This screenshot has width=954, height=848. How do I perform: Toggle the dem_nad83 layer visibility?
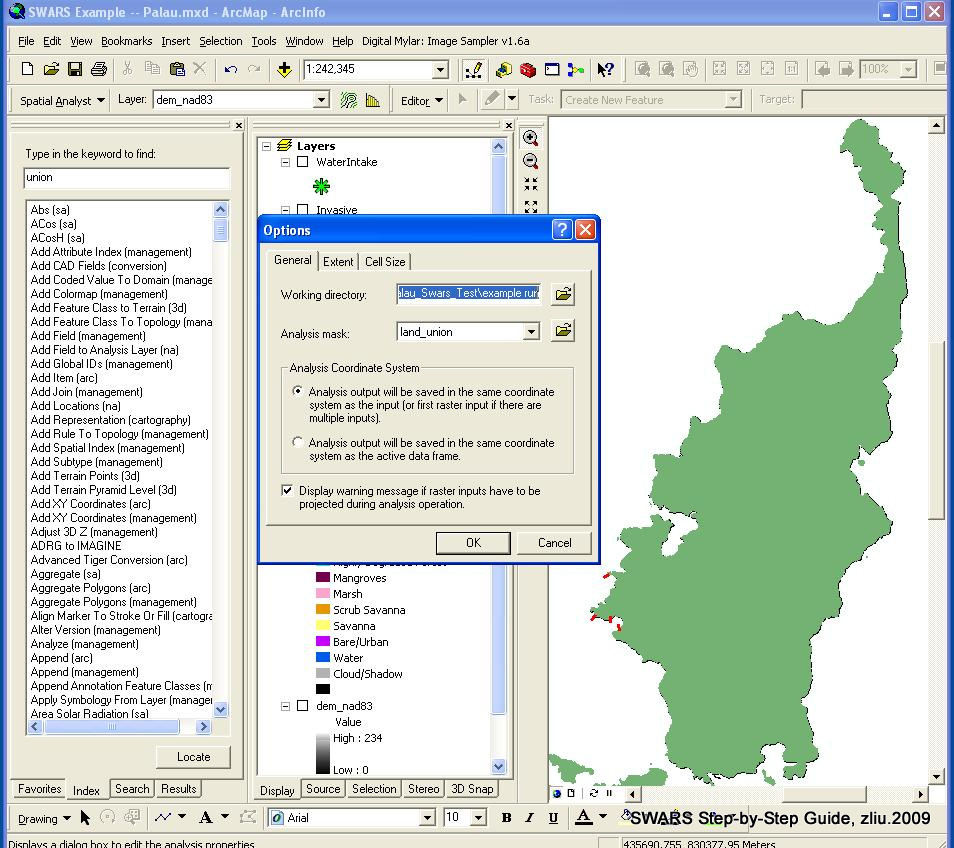coord(302,706)
